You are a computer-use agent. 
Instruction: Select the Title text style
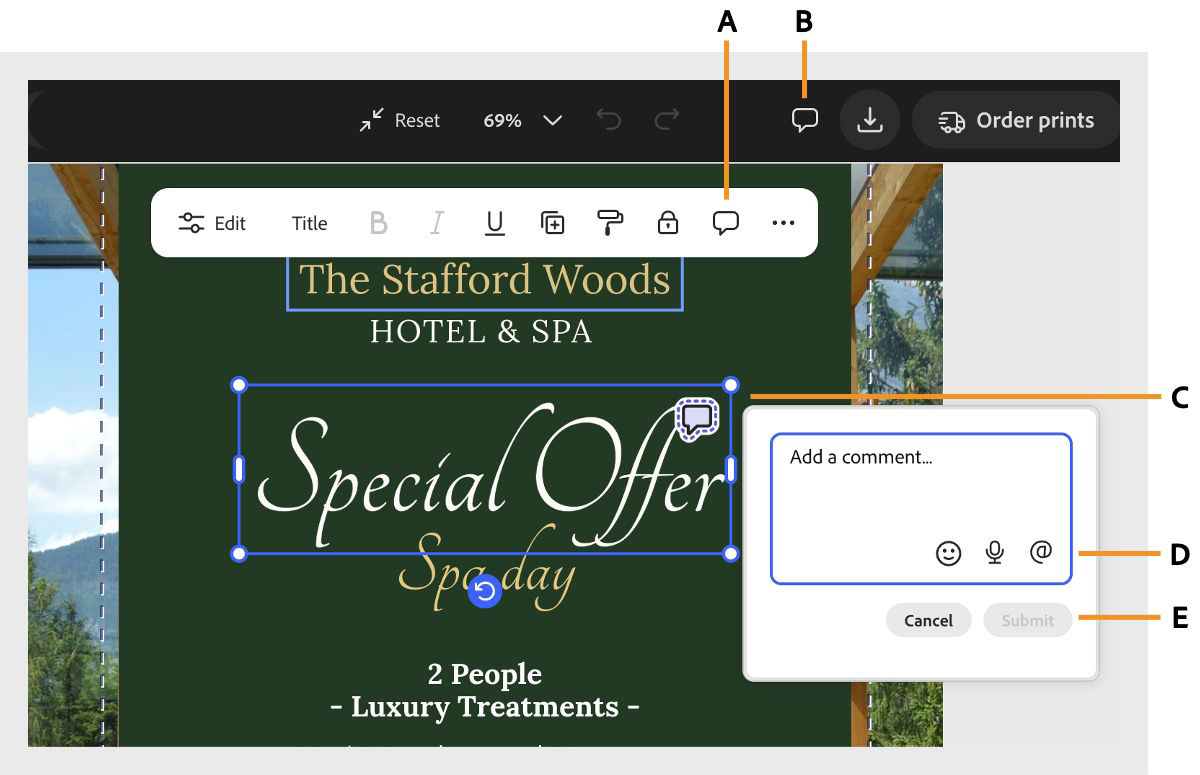click(x=309, y=223)
